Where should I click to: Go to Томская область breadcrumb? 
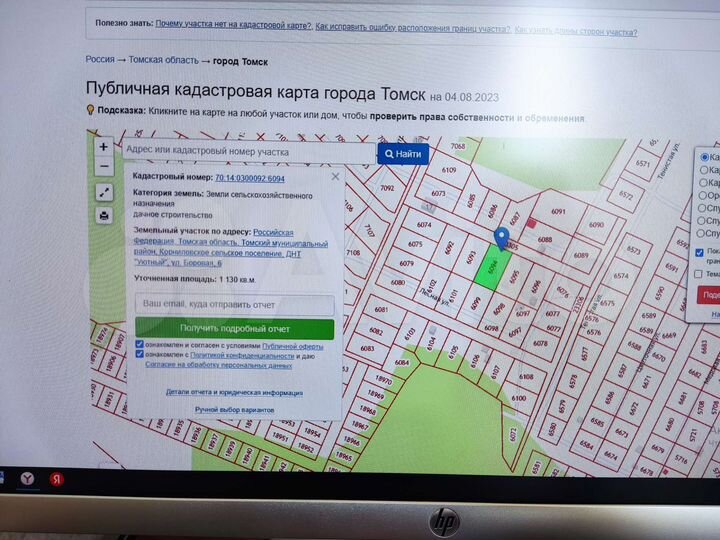[163, 60]
